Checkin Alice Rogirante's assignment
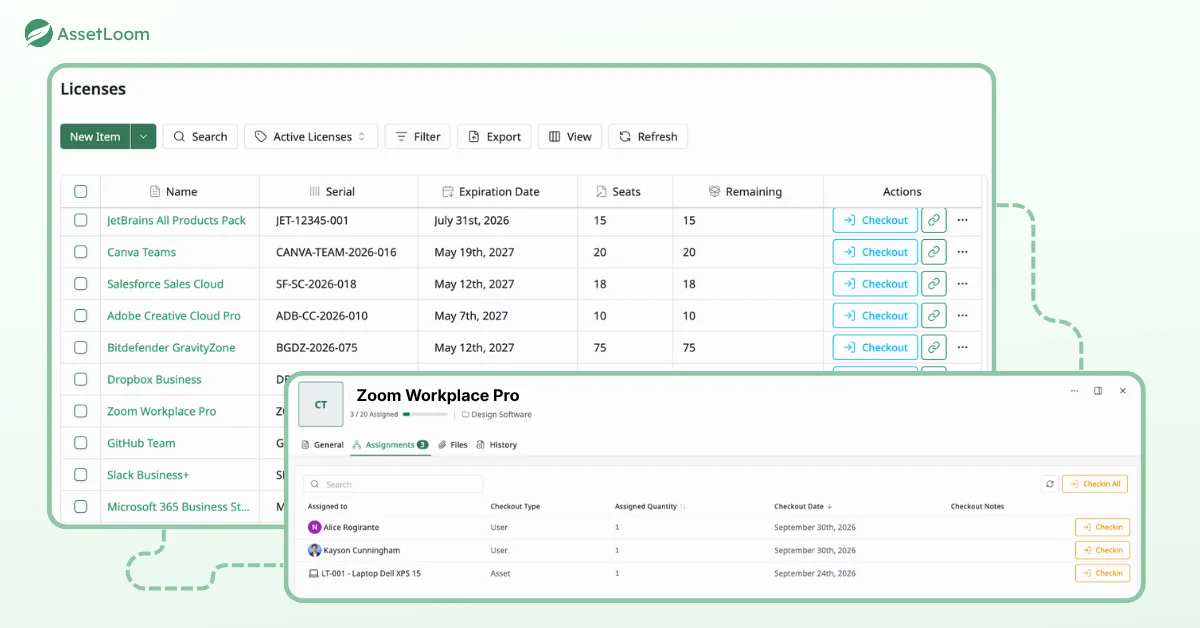 pos(1102,527)
